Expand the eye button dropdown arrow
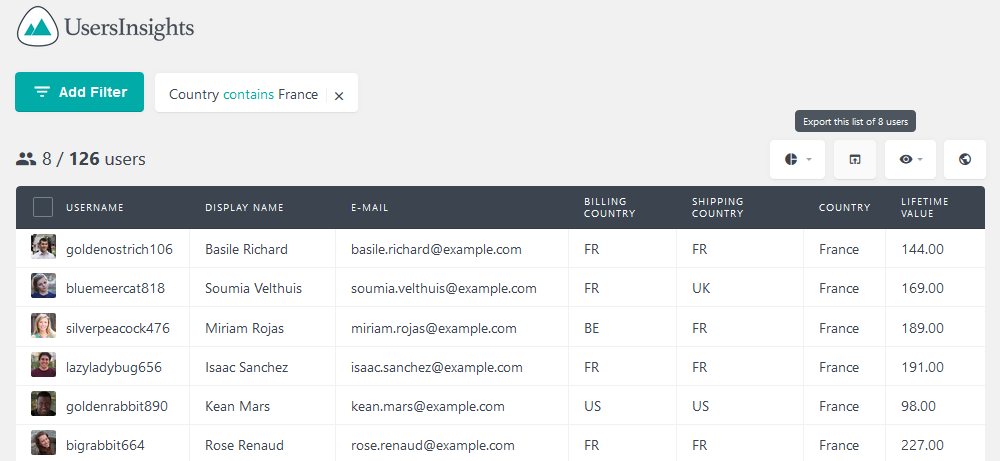The height and width of the screenshot is (461, 1000). (920, 159)
